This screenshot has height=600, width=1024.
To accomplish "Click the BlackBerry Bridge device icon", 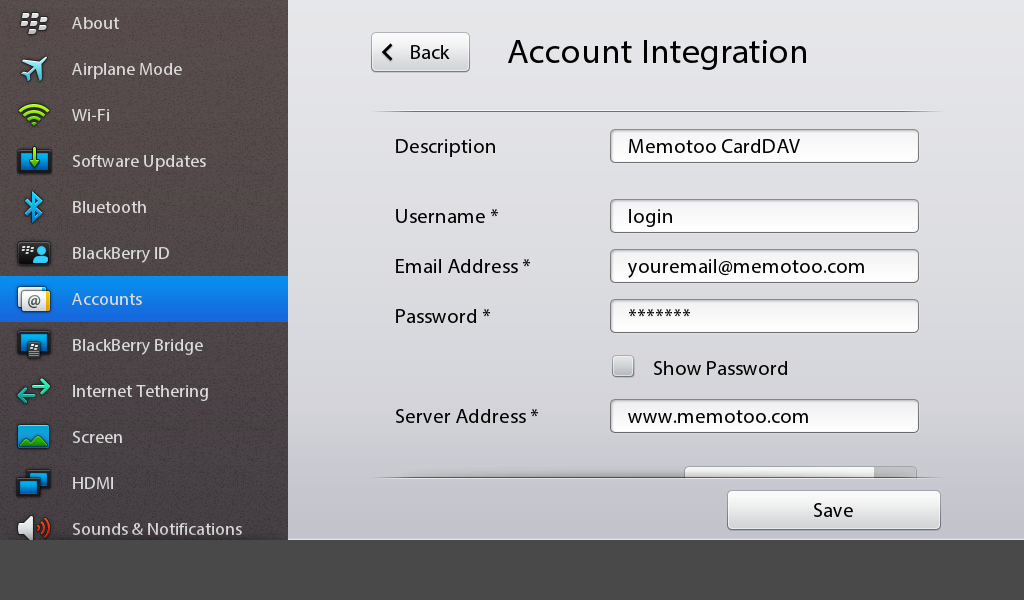I will tap(34, 345).
